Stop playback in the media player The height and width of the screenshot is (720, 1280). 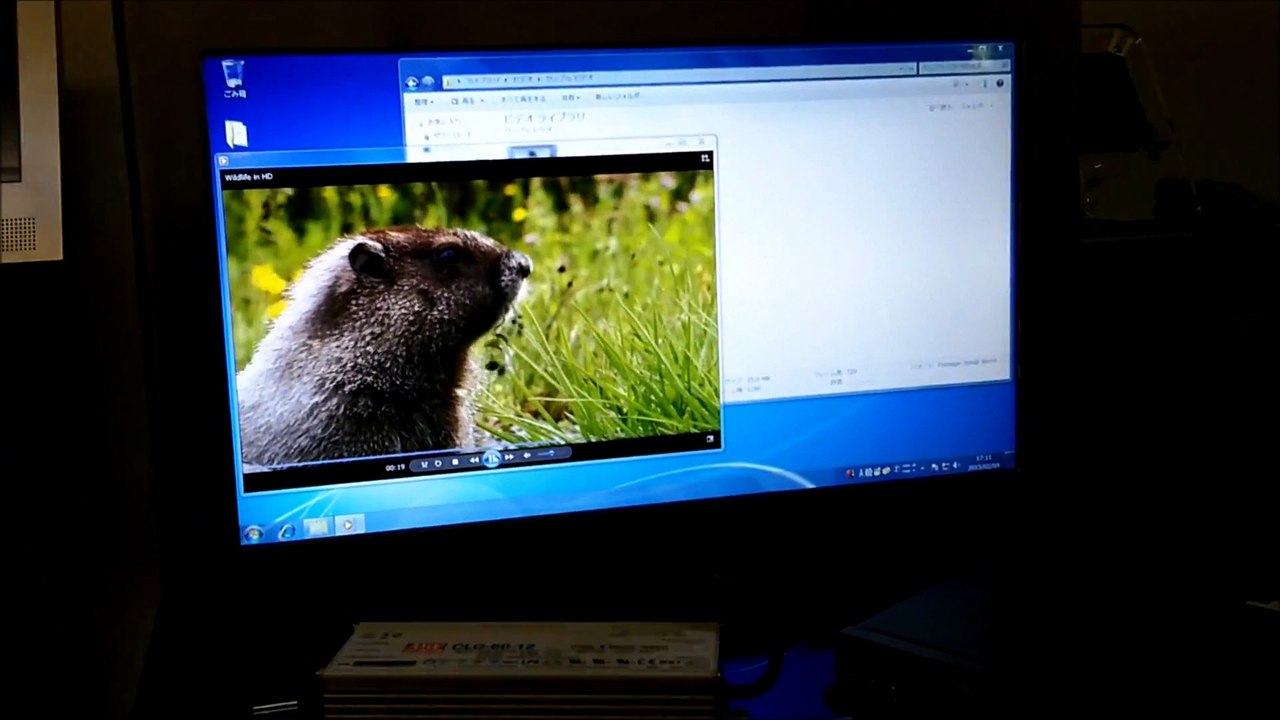[455, 462]
